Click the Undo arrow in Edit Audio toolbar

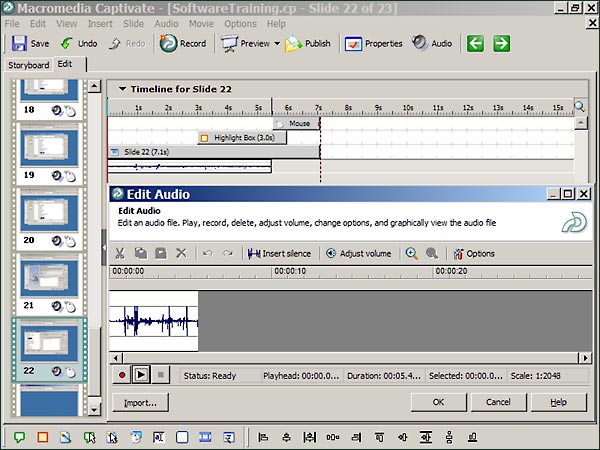[207, 253]
